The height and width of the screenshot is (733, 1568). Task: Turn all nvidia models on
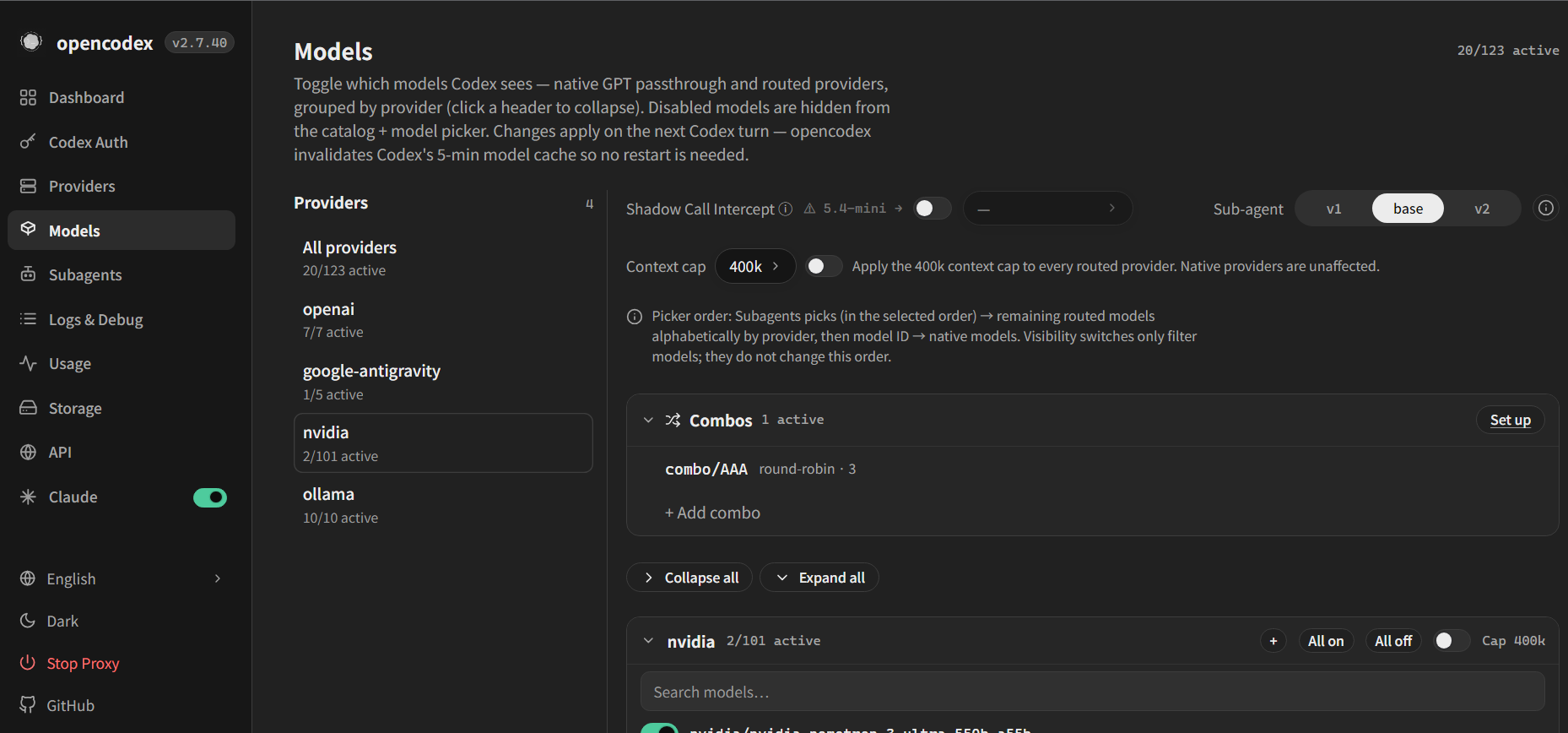(1326, 641)
